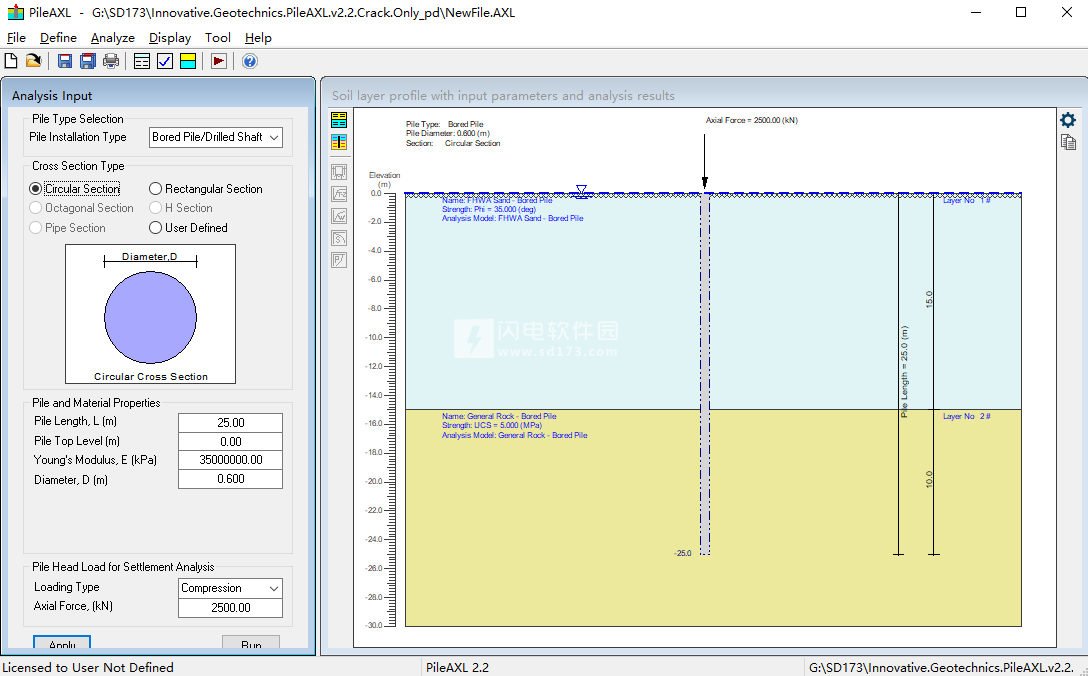
Task: Click the greyed pile capacity result icon
Action: [339, 171]
